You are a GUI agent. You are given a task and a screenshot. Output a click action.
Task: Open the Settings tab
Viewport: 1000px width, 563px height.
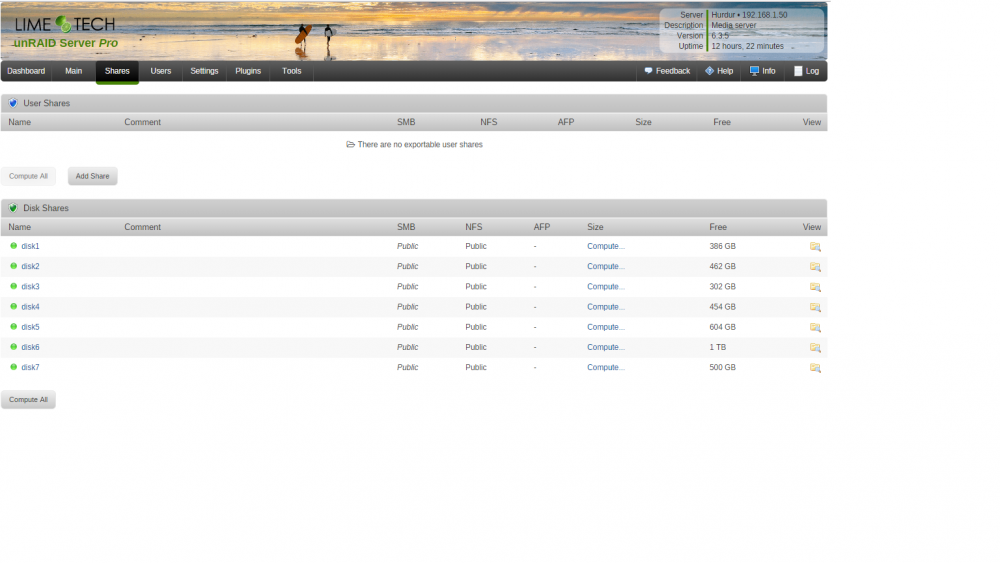coord(204,71)
